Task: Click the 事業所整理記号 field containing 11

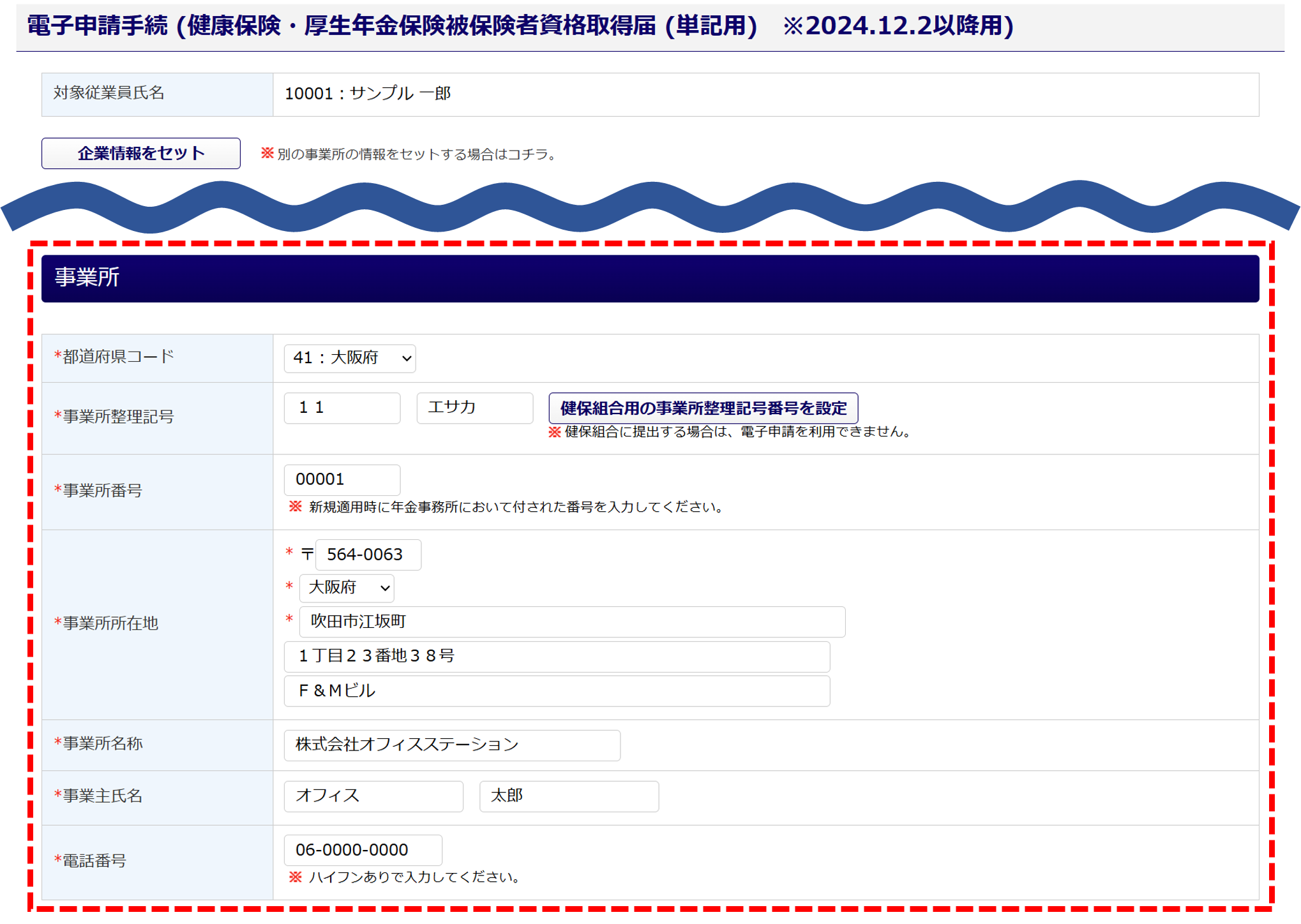Action: click(x=342, y=408)
